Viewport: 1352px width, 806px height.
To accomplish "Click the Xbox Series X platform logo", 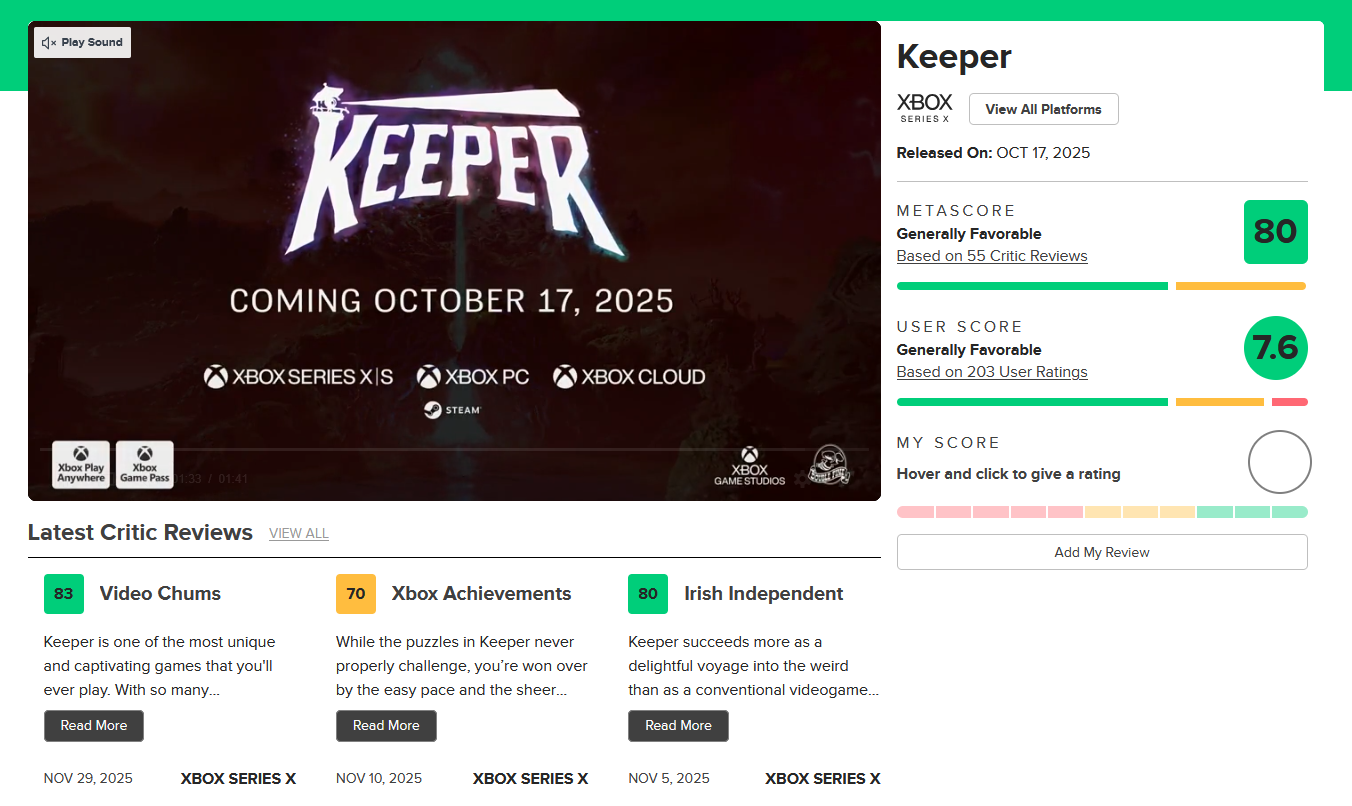I will [925, 108].
